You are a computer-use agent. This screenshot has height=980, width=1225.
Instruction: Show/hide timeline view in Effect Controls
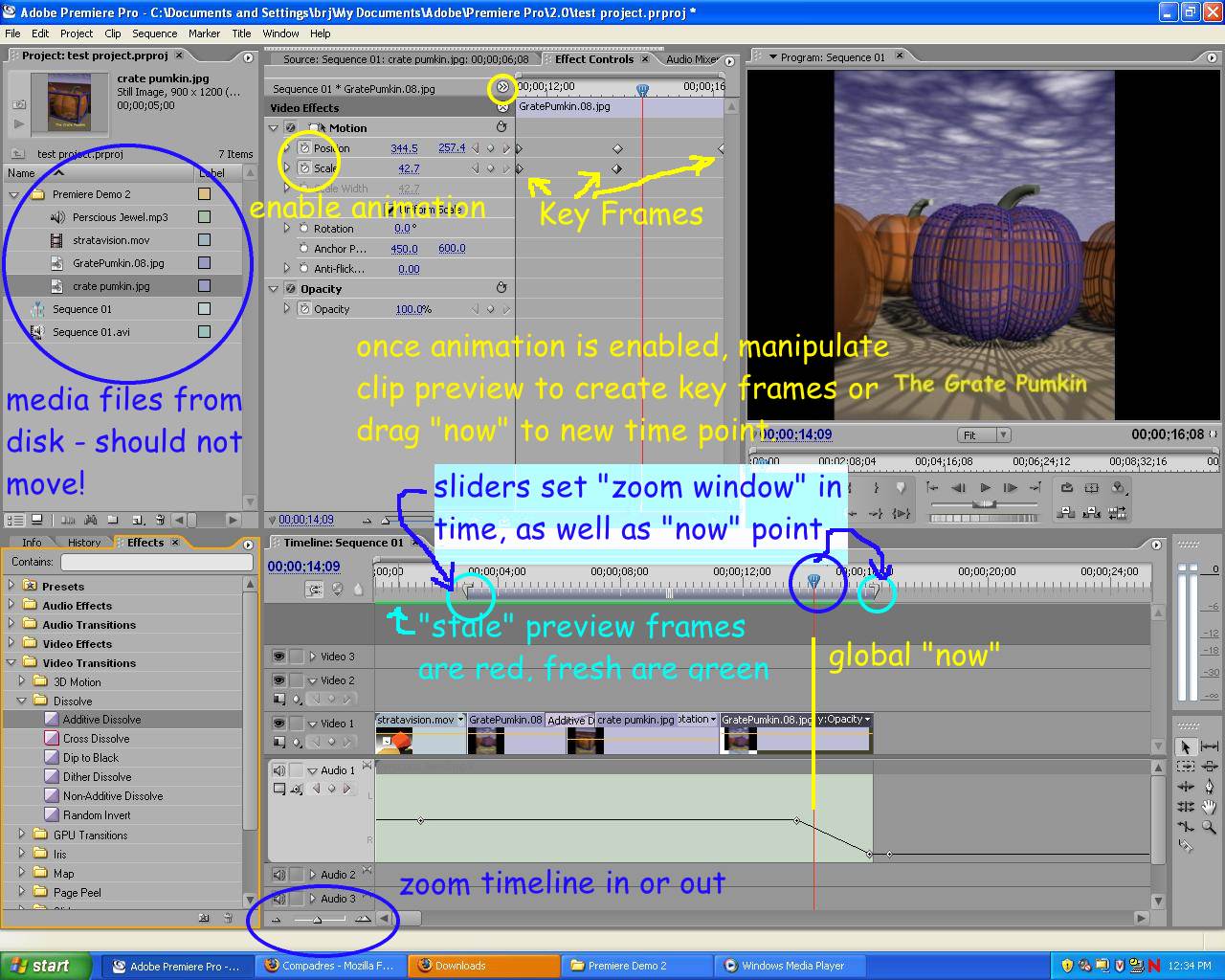point(503,88)
